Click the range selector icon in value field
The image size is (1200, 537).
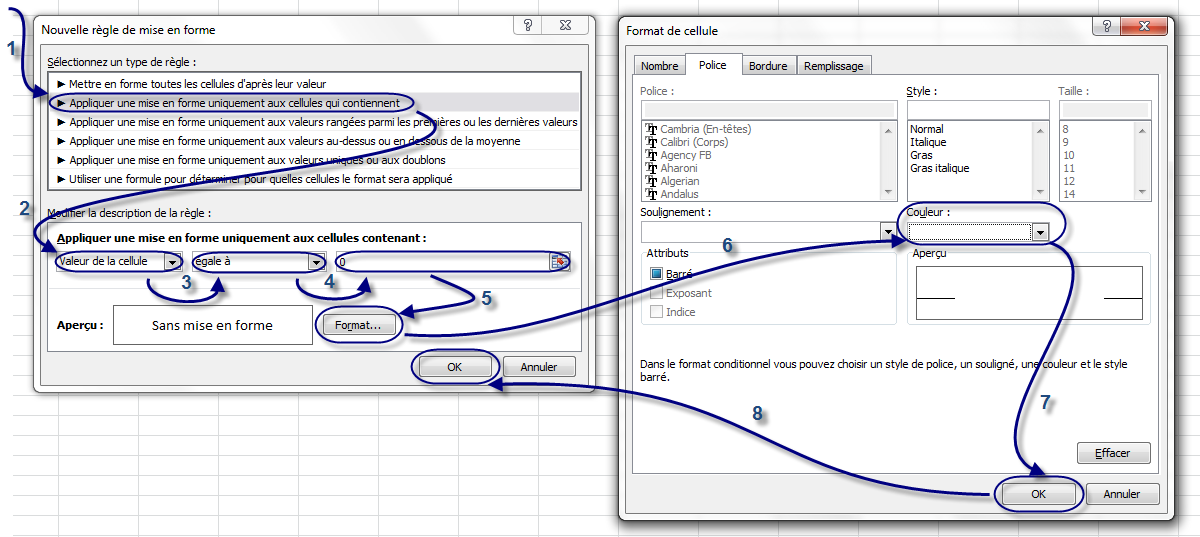[x=559, y=262]
